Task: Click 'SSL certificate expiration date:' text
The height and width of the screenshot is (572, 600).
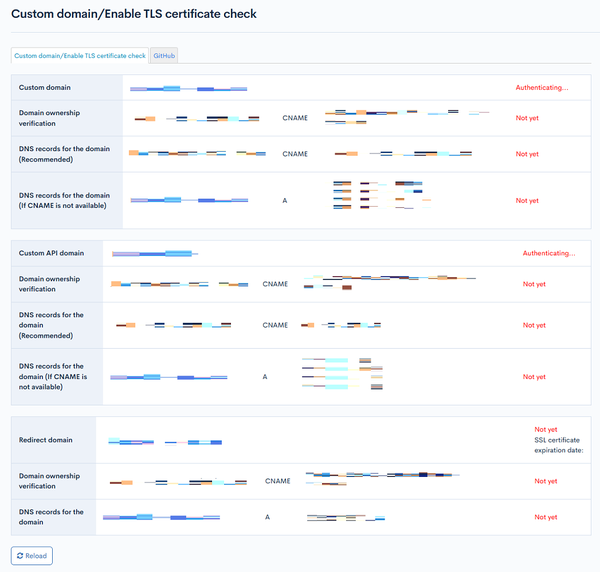Action: [559, 445]
